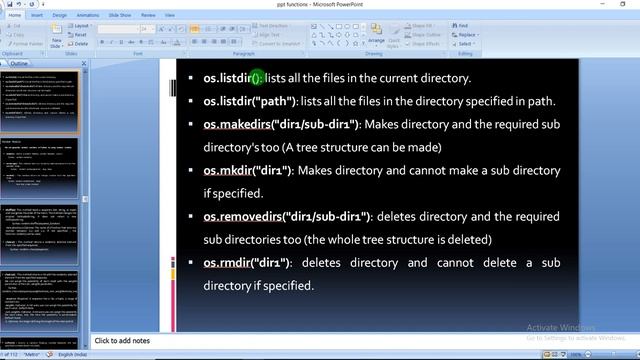This screenshot has width=640, height=360.
Task: Toggle Align Text Right
Action: [x=214, y=42]
